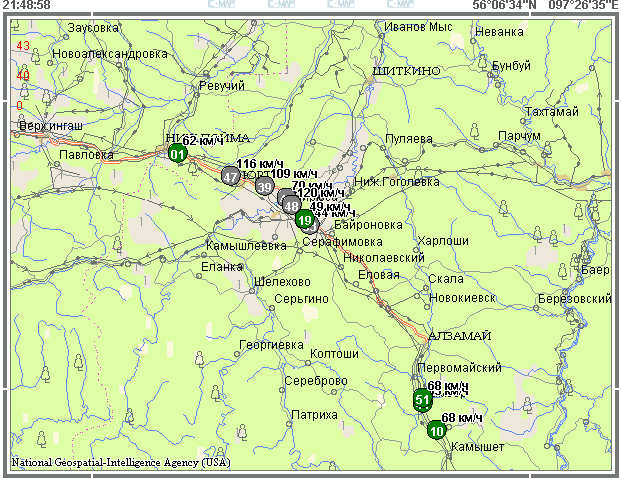The width and height of the screenshot is (622, 480).
Task: Click the Камышлеевка village label
Action: pos(246,245)
